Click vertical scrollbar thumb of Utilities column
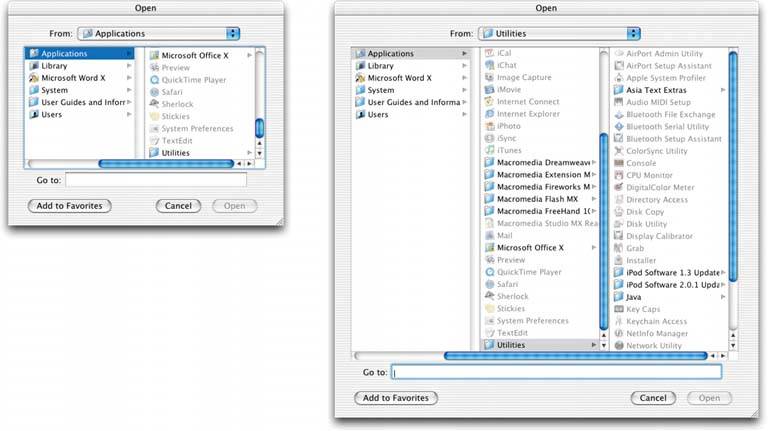This screenshot has width=768, height=431. (x=733, y=167)
